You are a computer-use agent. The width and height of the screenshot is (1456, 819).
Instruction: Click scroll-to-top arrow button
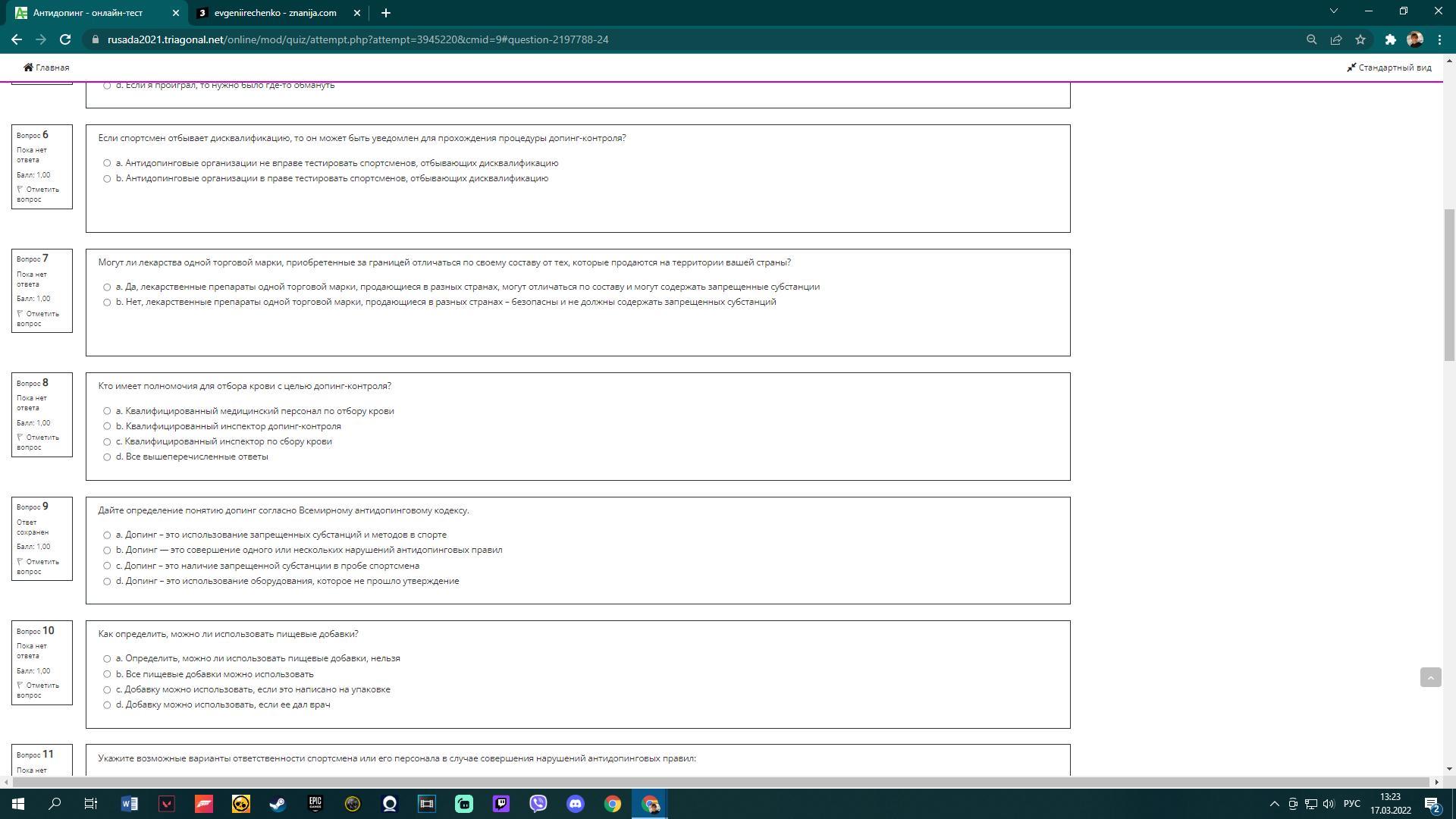point(1430,677)
